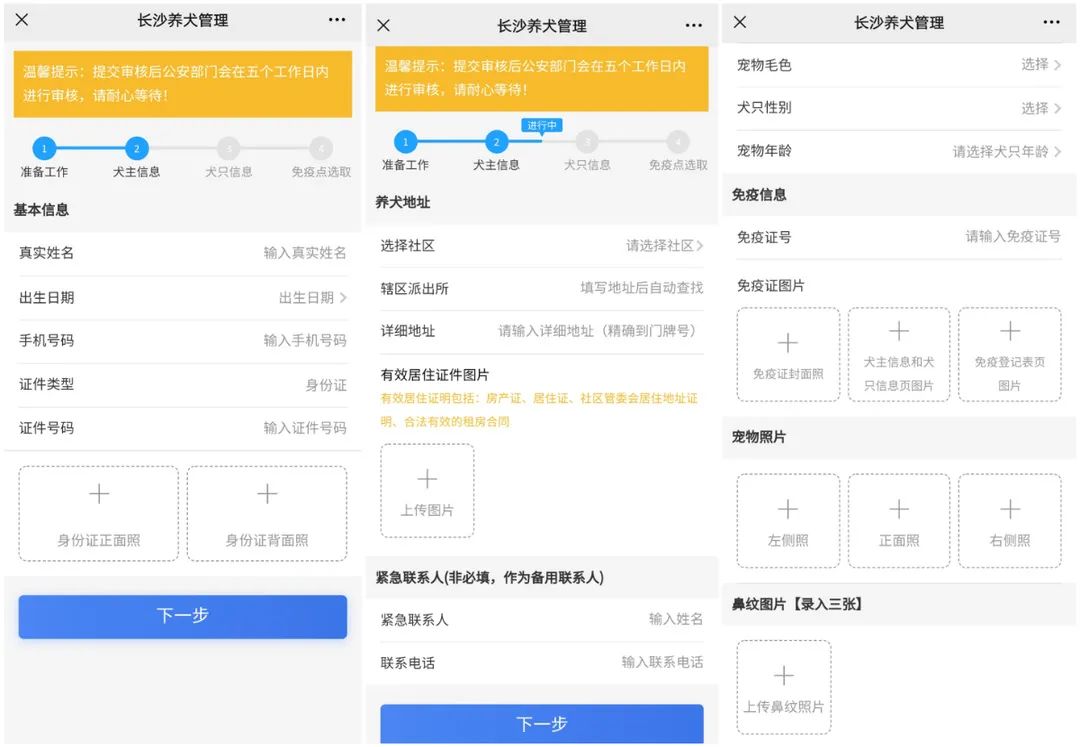The width and height of the screenshot is (1080, 747).
Task: Select step 1 准备工作 circle in middle panel
Action: click(406, 142)
